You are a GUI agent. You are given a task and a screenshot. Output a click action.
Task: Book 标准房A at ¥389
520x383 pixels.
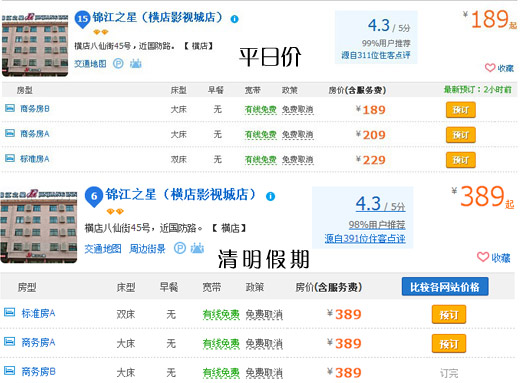click(449, 314)
